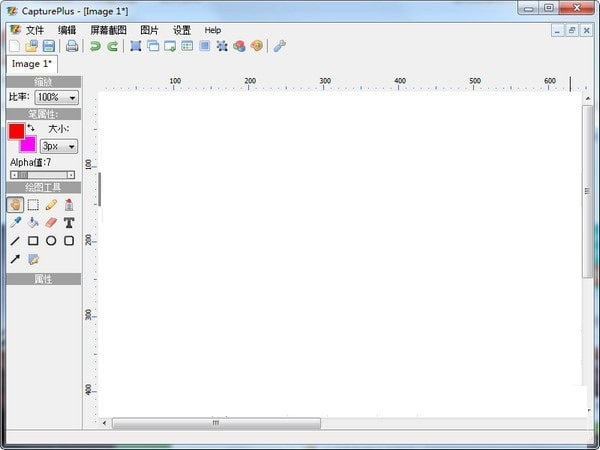This screenshot has height=450, width=600.
Task: Select the Eraser tool
Action: click(51, 223)
